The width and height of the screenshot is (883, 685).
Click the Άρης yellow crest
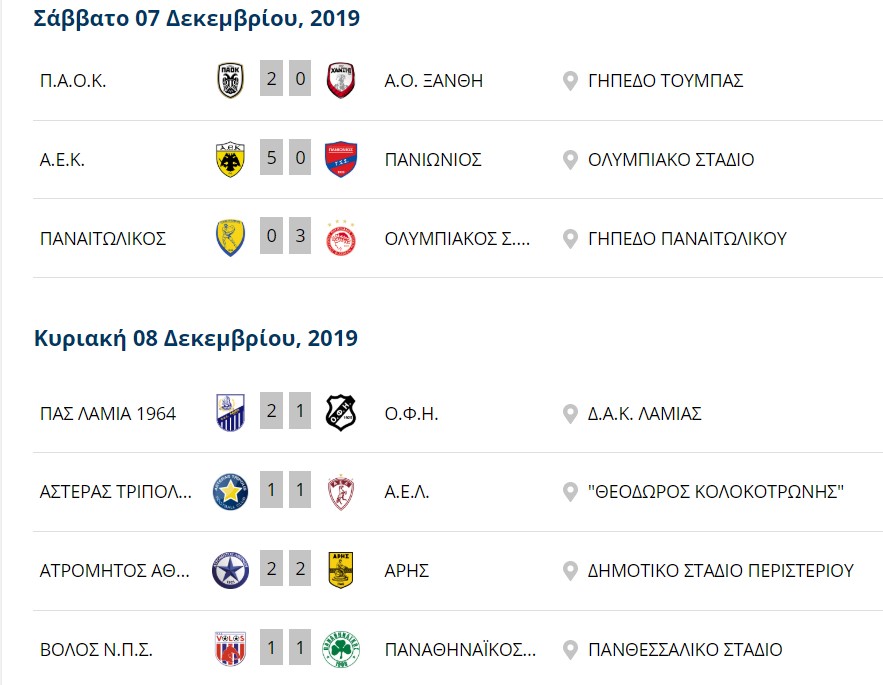pyautogui.click(x=341, y=570)
